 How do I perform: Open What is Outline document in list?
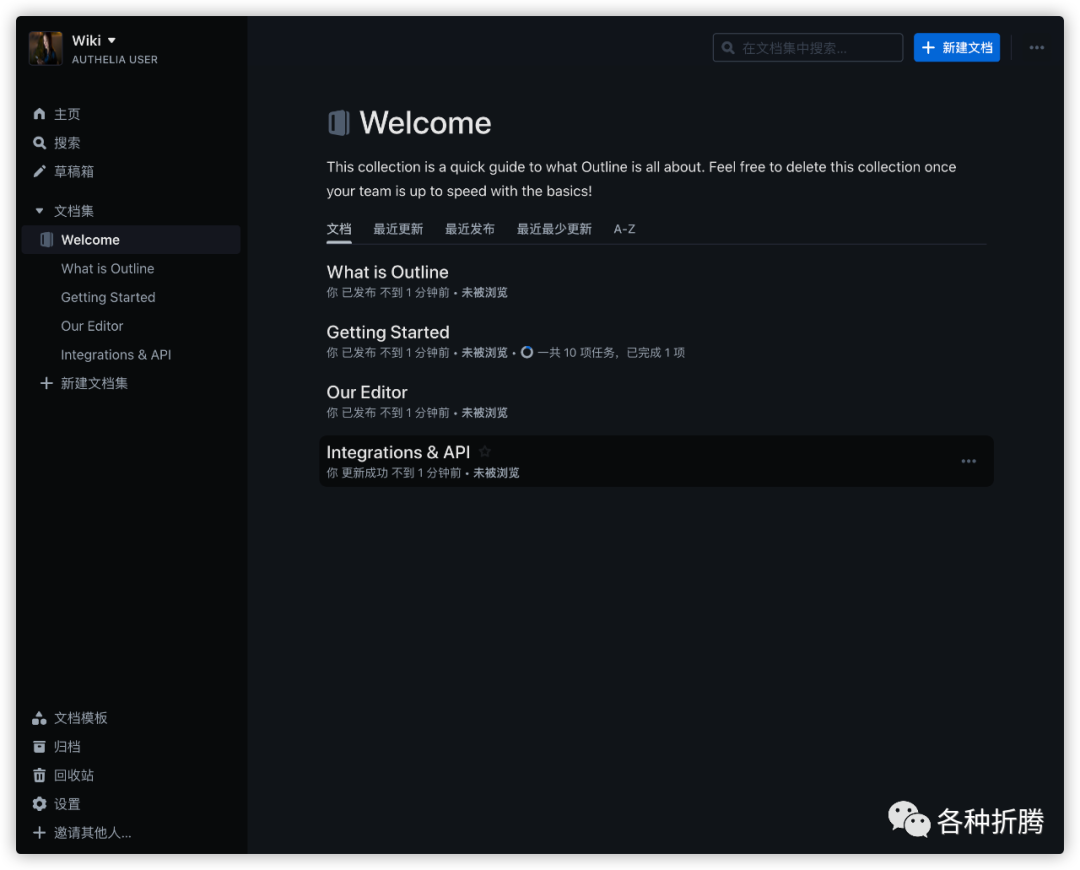(x=387, y=272)
